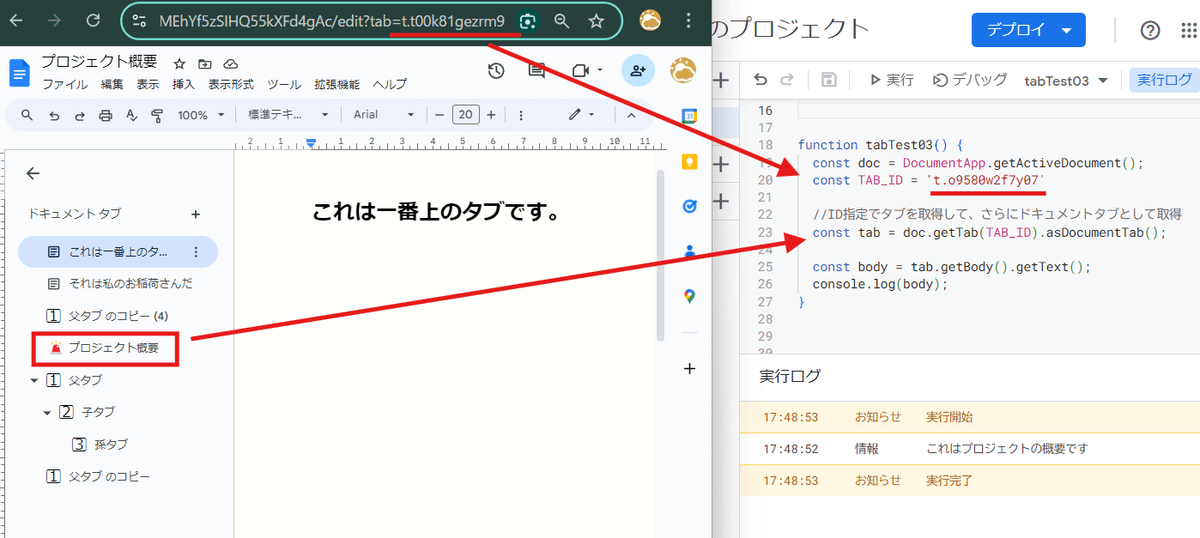Viewport: 1200px width, 538px height.
Task: Open Contacts side panel icon
Action: (689, 251)
